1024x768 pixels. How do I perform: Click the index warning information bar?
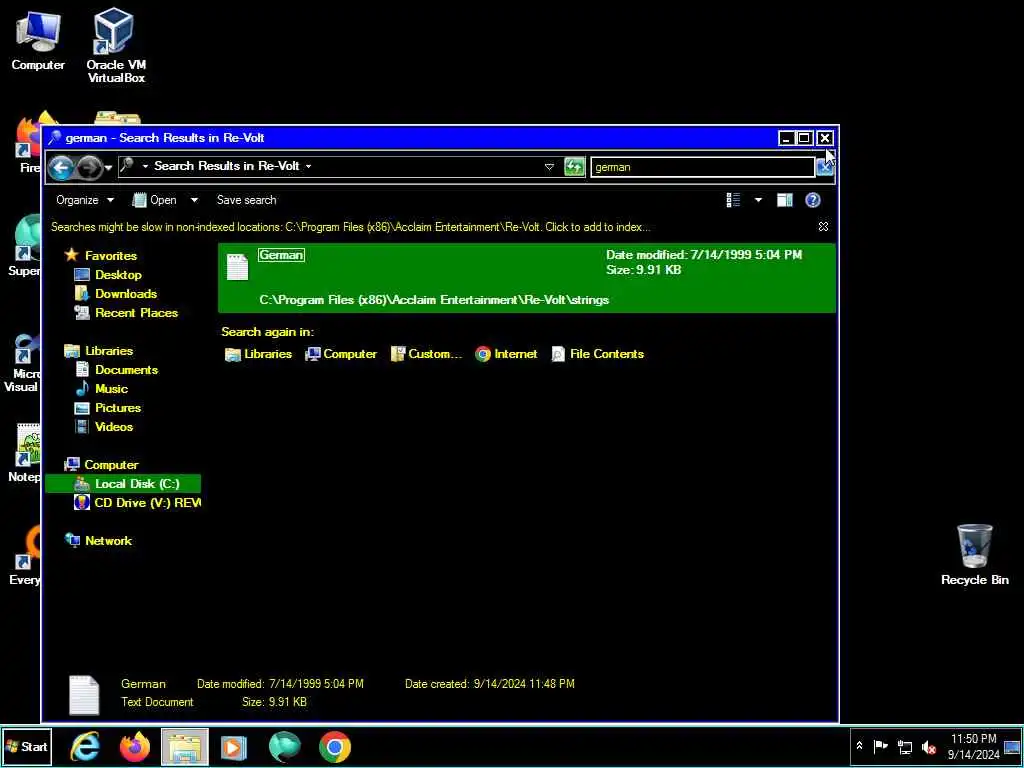[x=351, y=227]
